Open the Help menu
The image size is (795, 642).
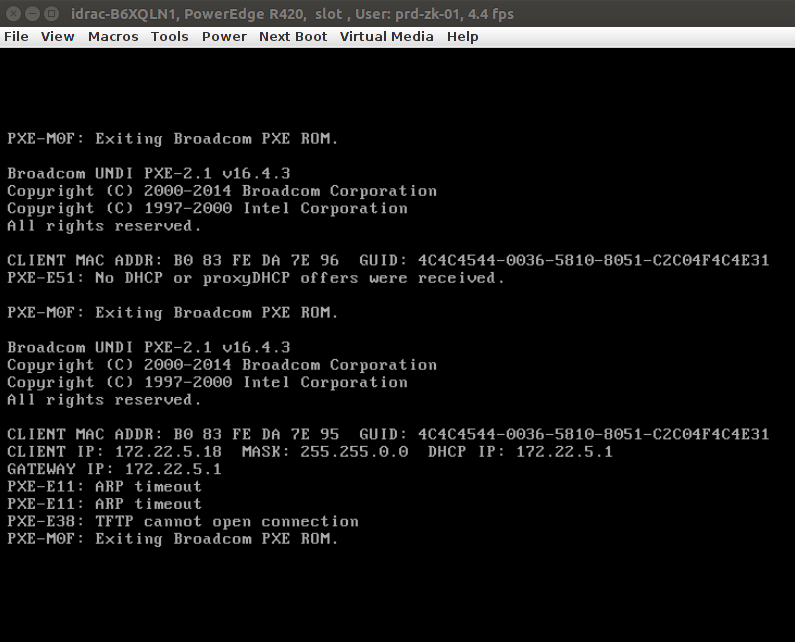(462, 37)
